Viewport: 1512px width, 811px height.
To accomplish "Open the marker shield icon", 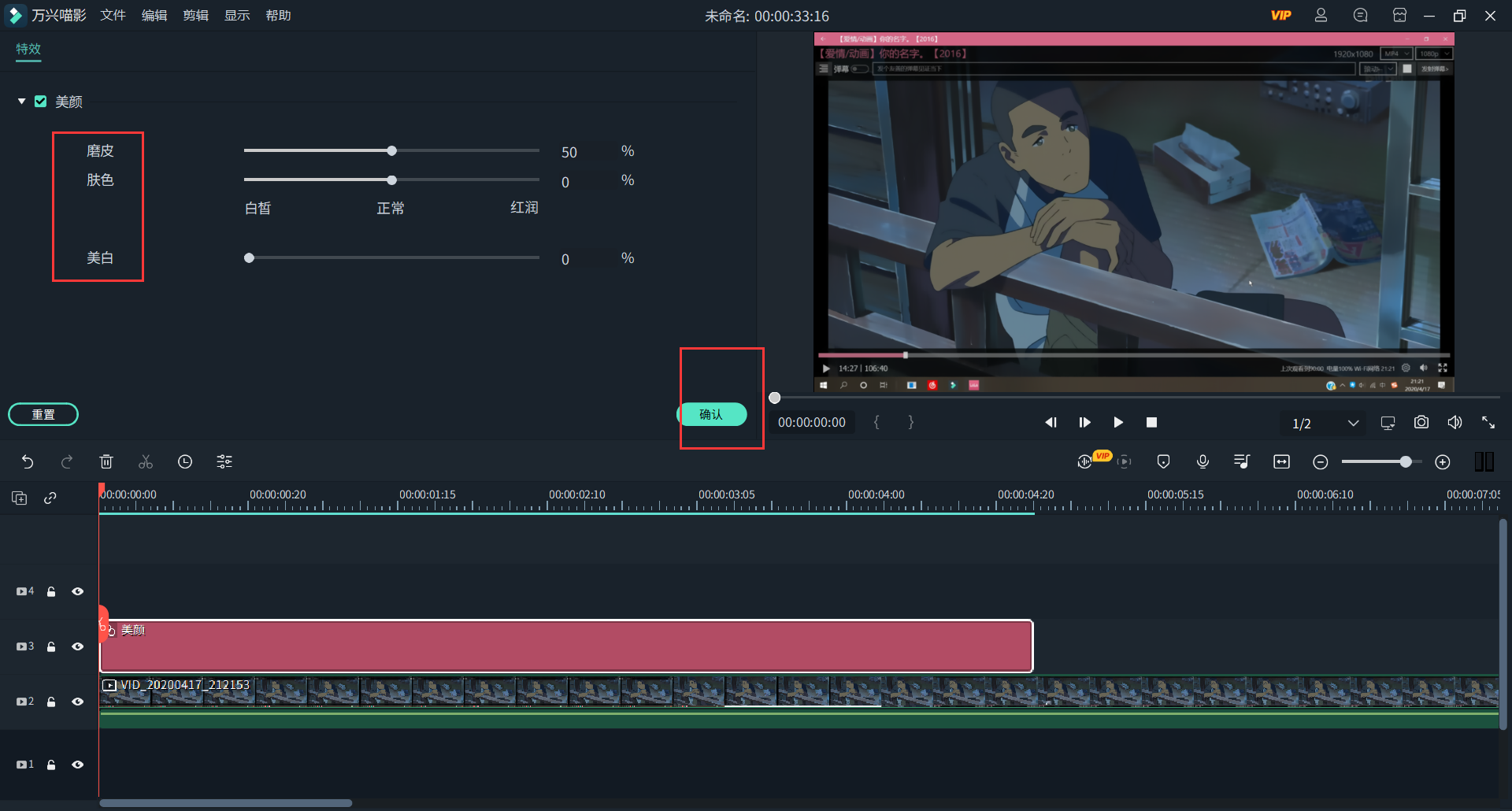I will coord(1163,462).
